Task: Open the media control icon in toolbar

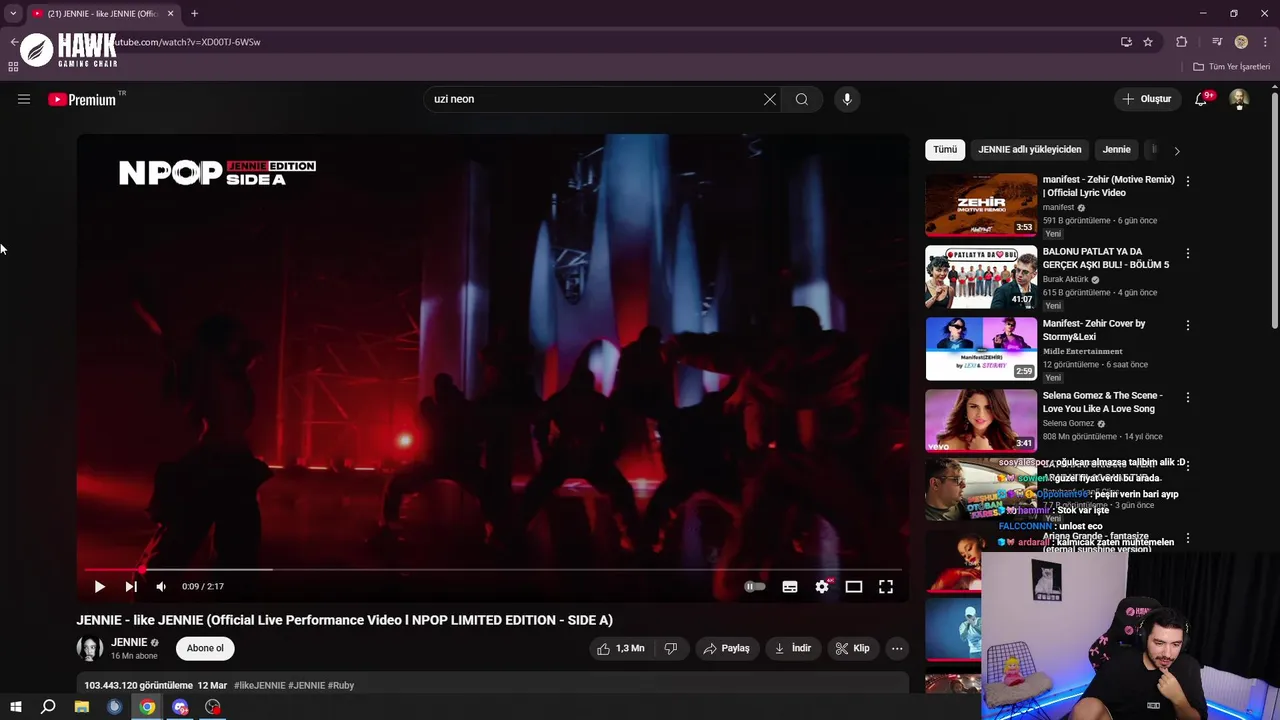Action: (1217, 42)
